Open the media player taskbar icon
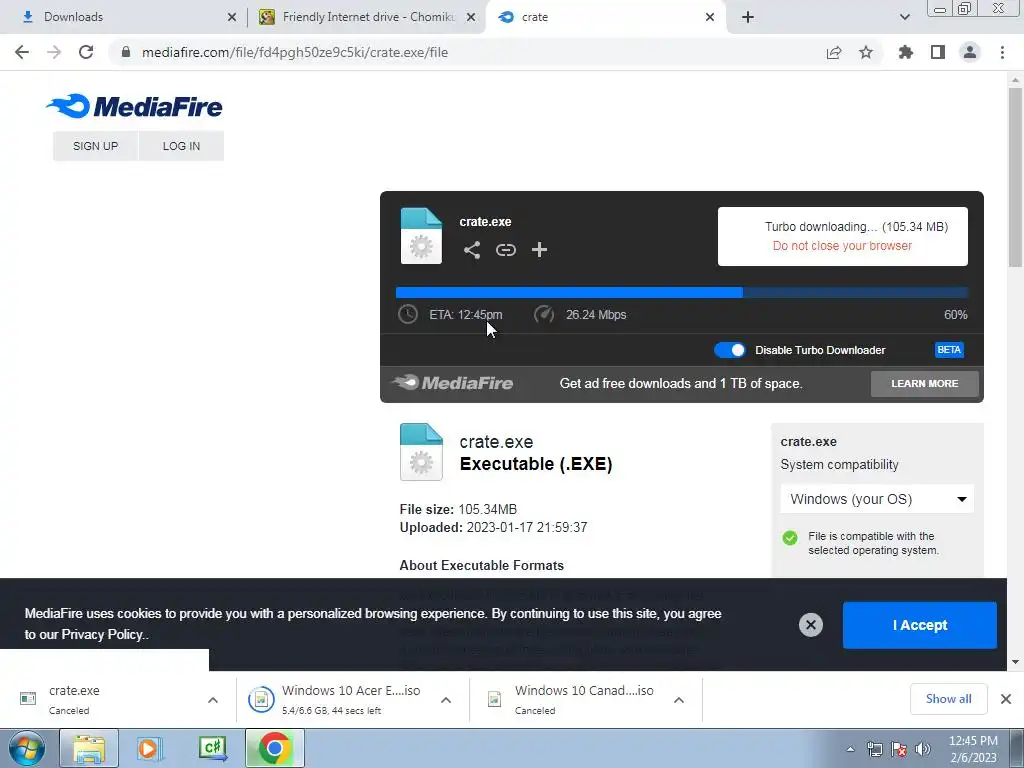The width and height of the screenshot is (1024, 768). tap(150, 748)
